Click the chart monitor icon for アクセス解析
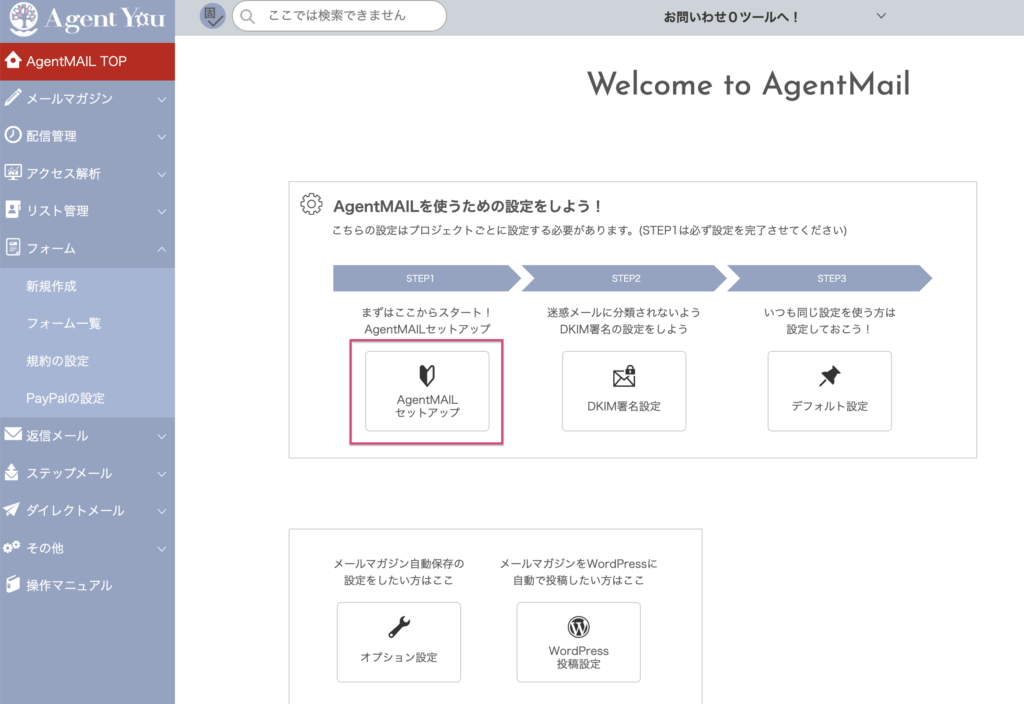Screen dimensions: 1024x704 tap(12, 172)
